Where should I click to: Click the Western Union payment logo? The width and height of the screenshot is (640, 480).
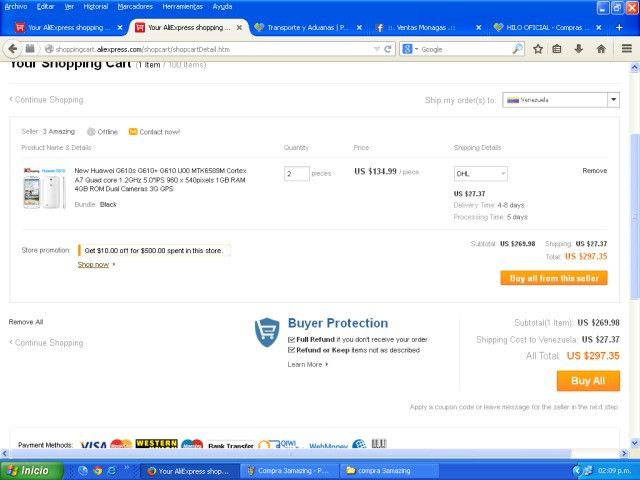click(x=156, y=444)
